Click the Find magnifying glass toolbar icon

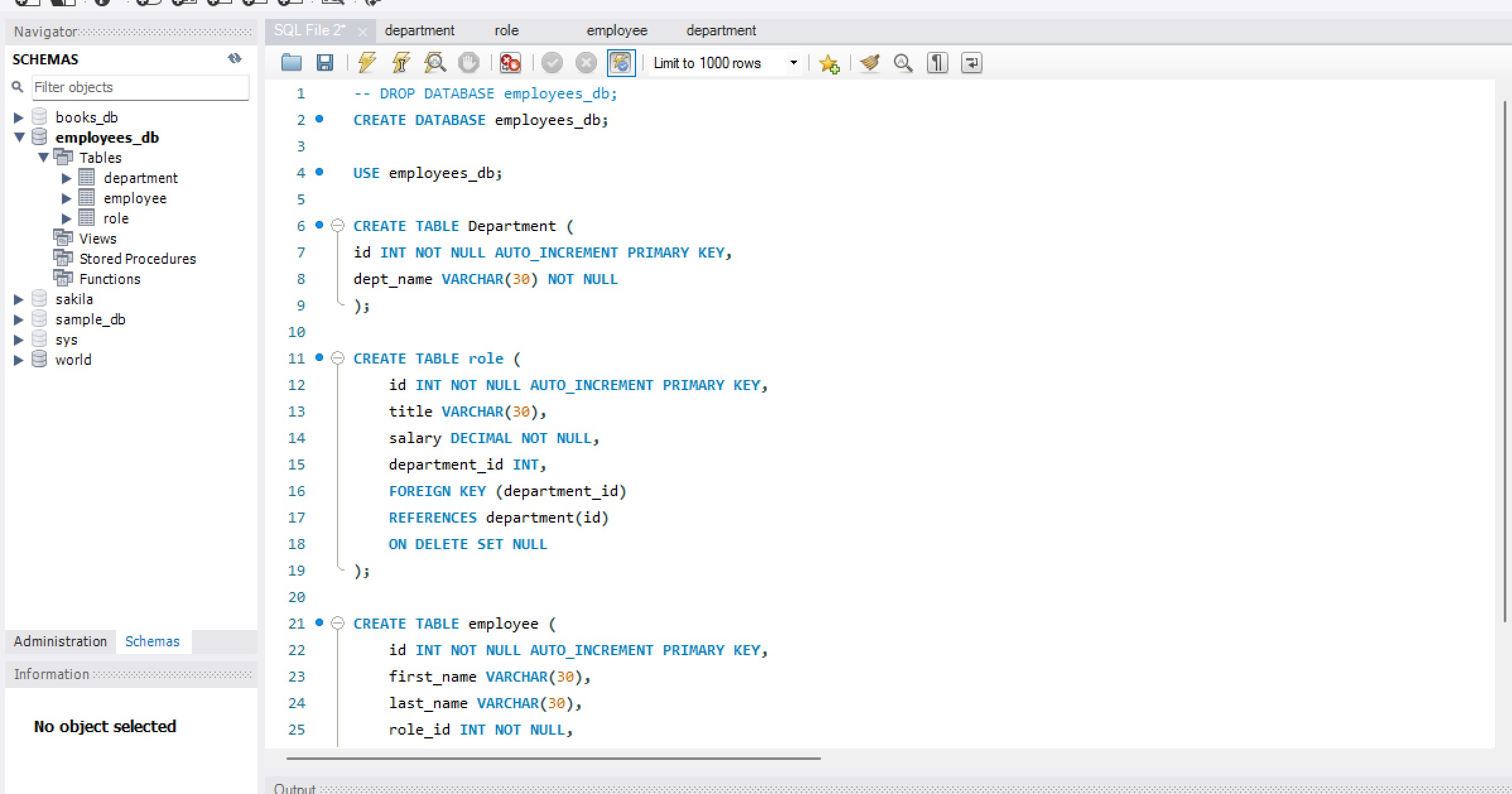tap(903, 62)
